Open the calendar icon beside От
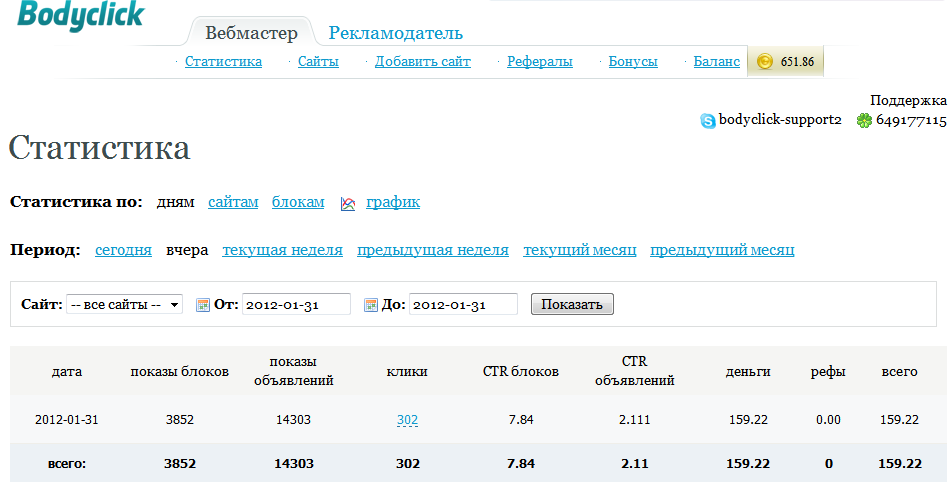This screenshot has height=489, width=952. pos(203,305)
